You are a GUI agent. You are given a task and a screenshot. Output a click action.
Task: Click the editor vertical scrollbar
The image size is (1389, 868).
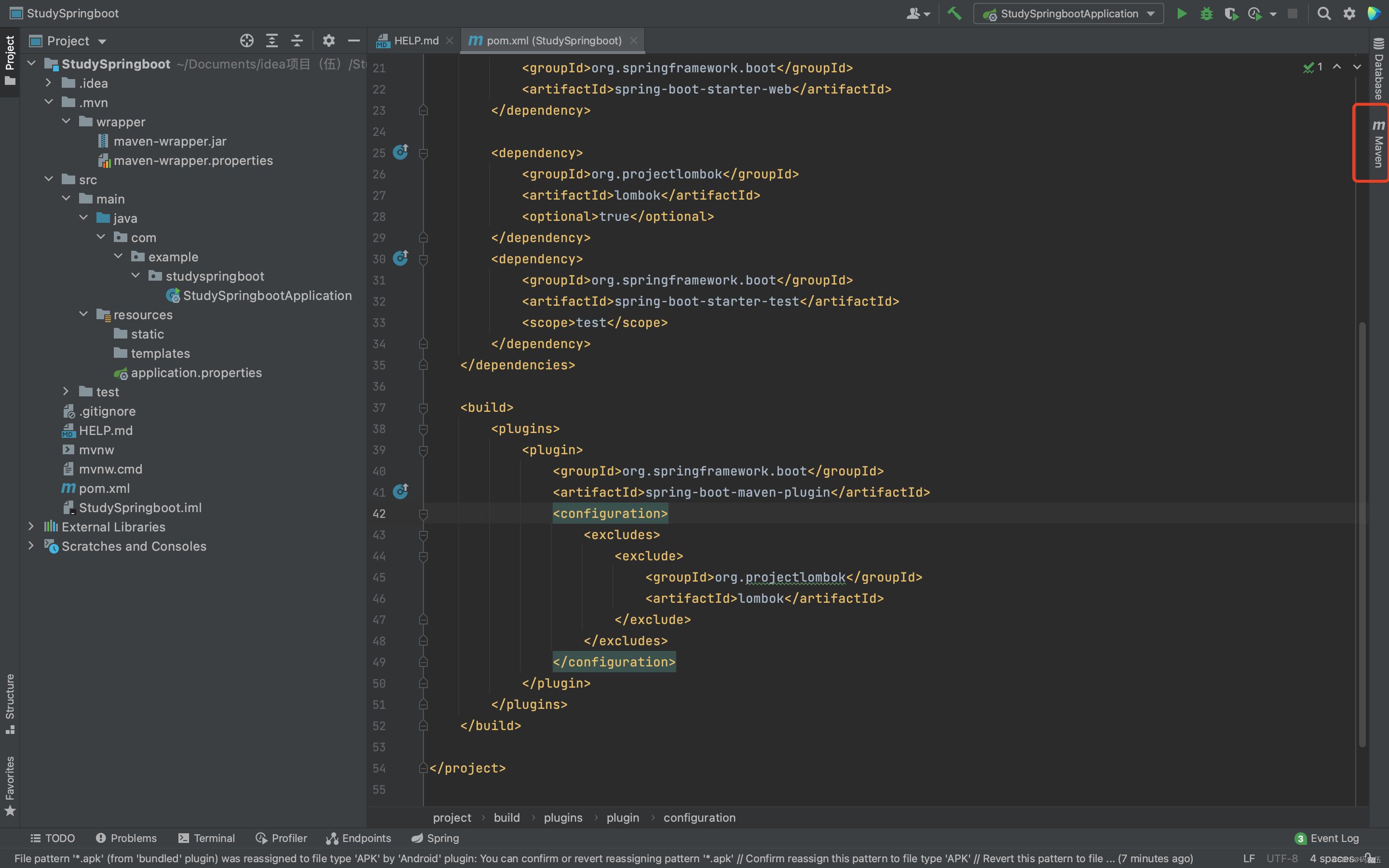click(x=1362, y=534)
